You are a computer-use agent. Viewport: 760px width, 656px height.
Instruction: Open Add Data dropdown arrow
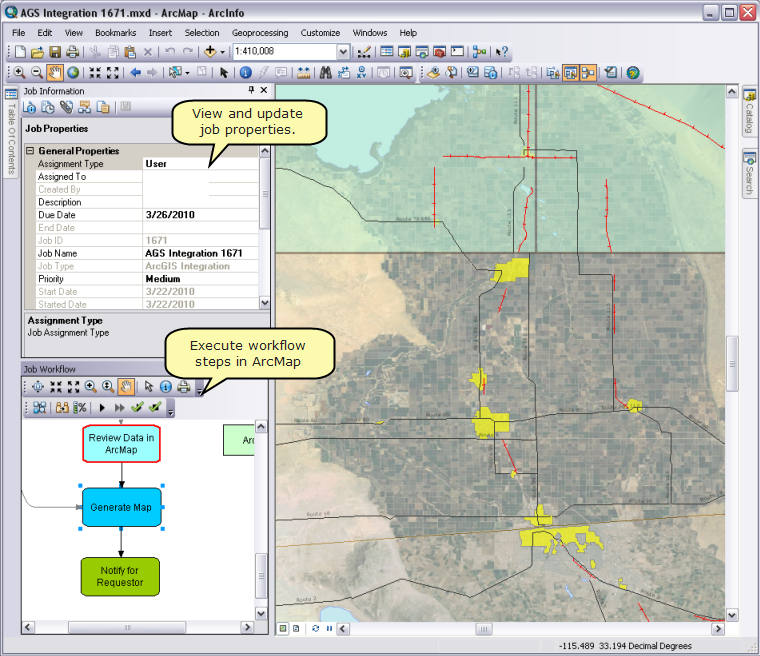coord(222,52)
